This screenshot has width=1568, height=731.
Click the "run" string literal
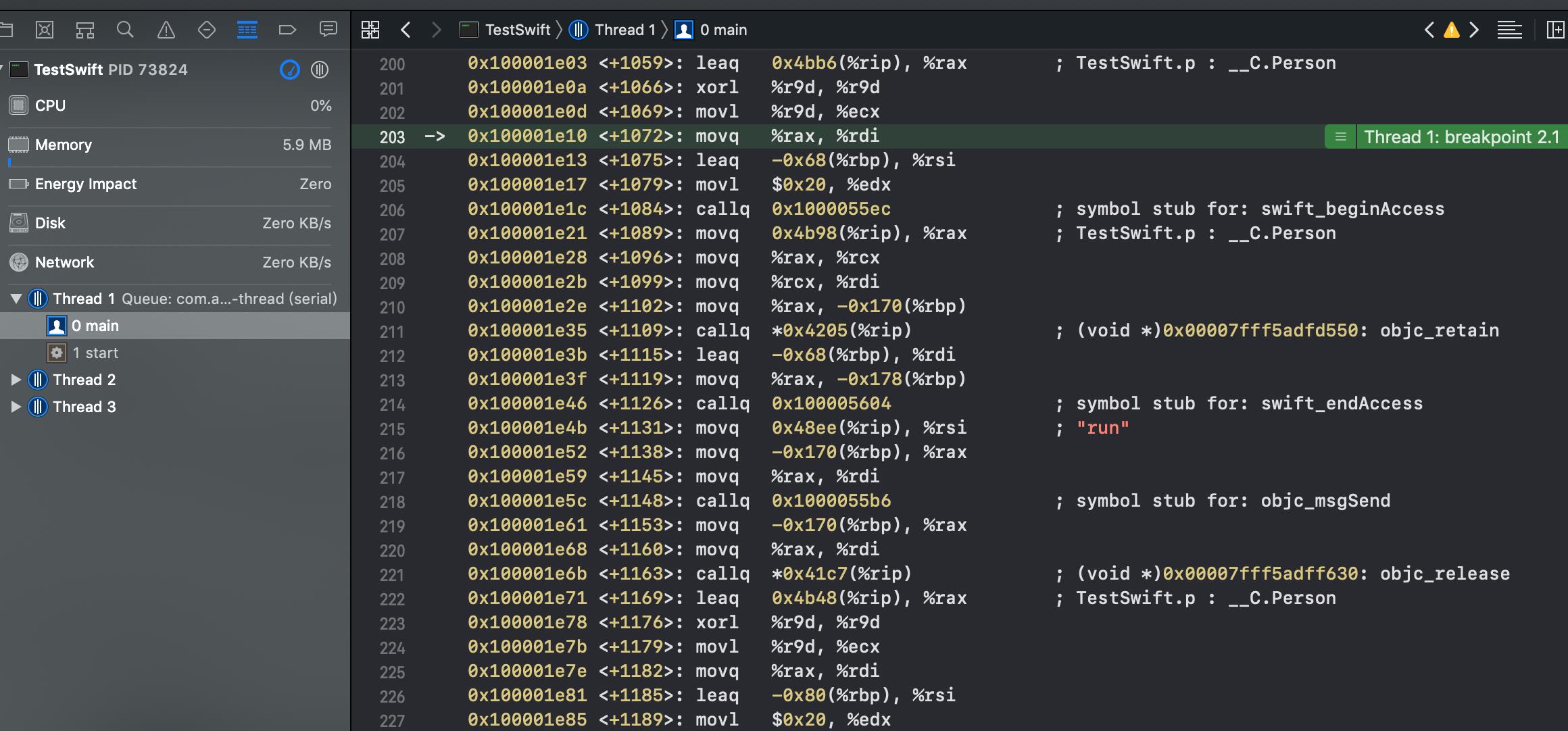1103,428
